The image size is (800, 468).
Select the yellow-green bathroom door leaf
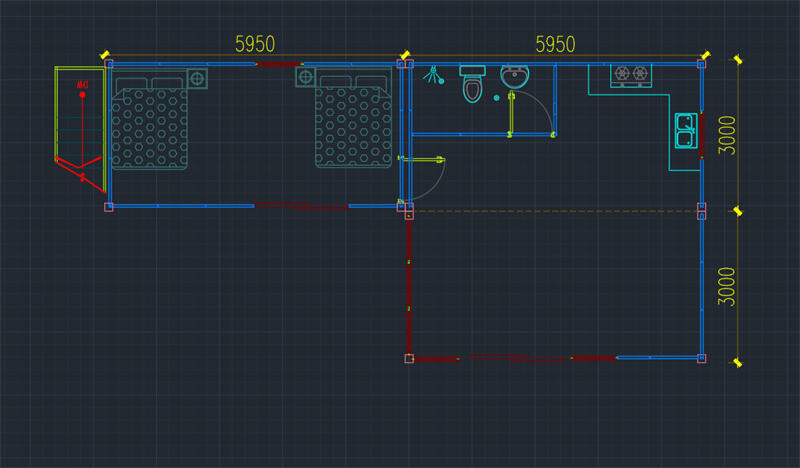(511, 114)
